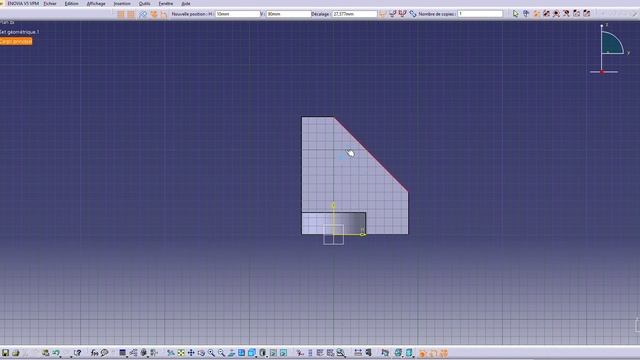Open the shading render style icon
Screen dimensions: 640x360
coord(263,353)
